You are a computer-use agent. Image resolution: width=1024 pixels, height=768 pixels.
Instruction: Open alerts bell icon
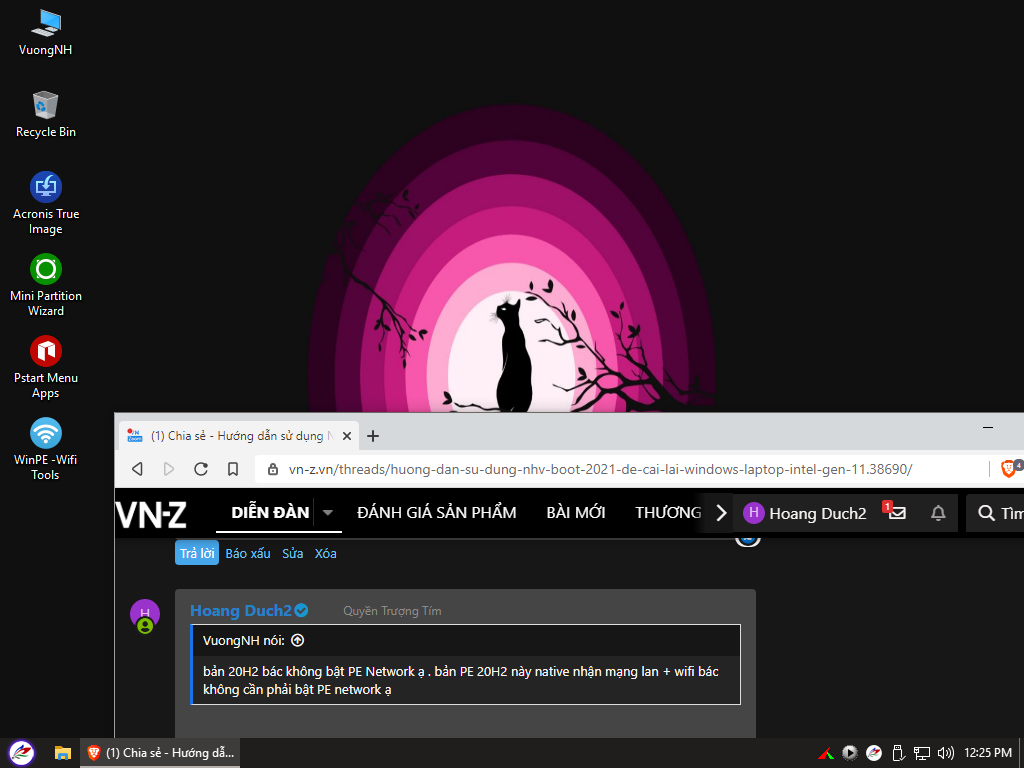(938, 513)
